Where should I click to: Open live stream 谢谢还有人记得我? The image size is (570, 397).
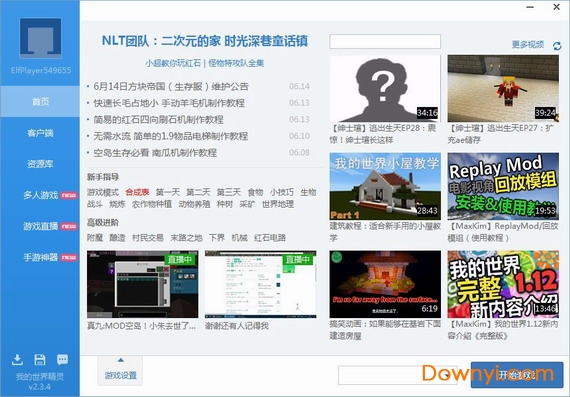point(260,284)
